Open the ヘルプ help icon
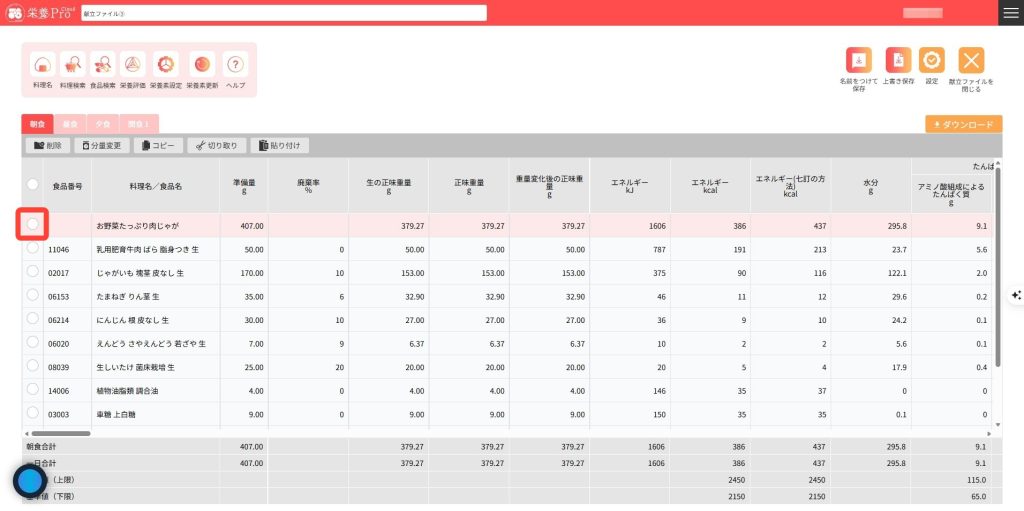1024x511 pixels. [x=236, y=65]
